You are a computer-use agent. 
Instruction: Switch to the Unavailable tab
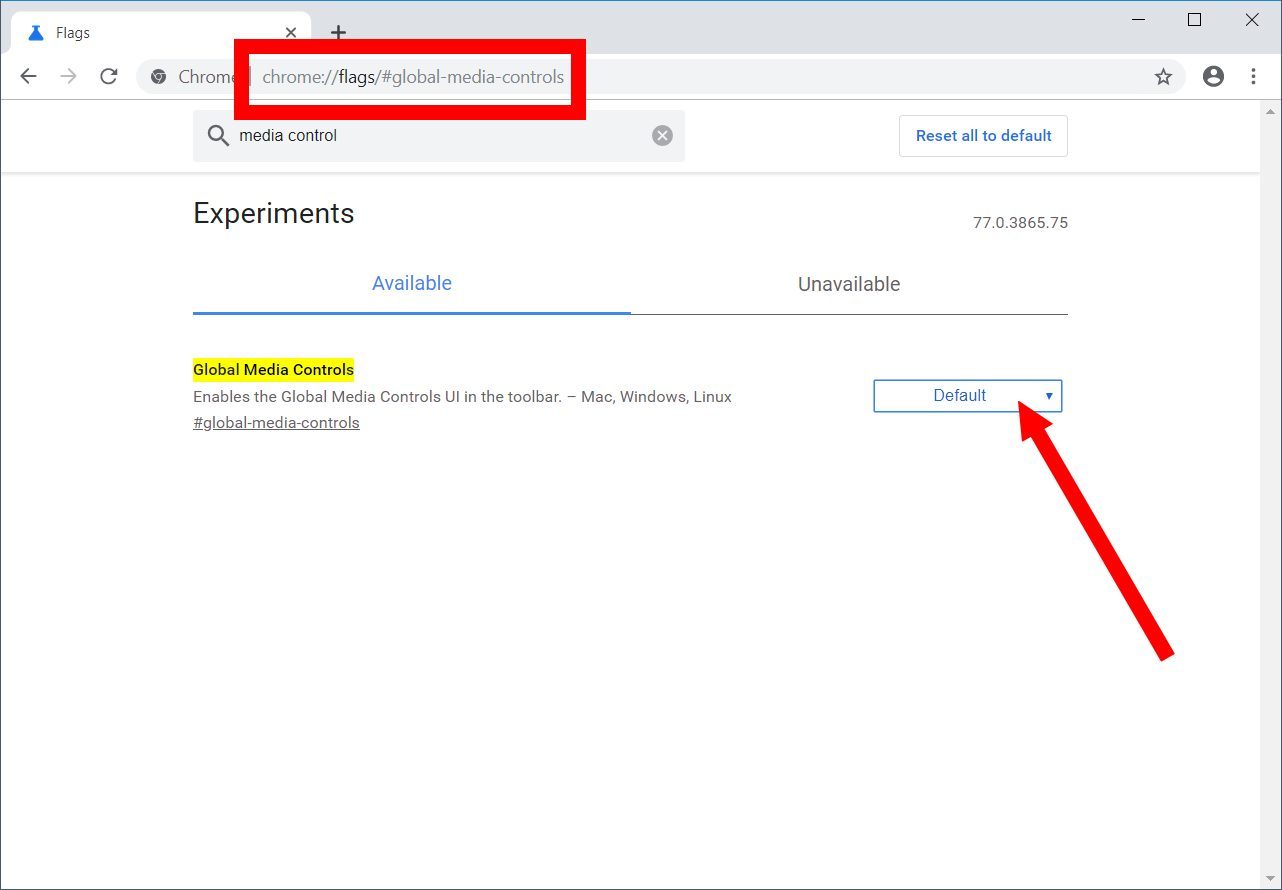(x=849, y=284)
